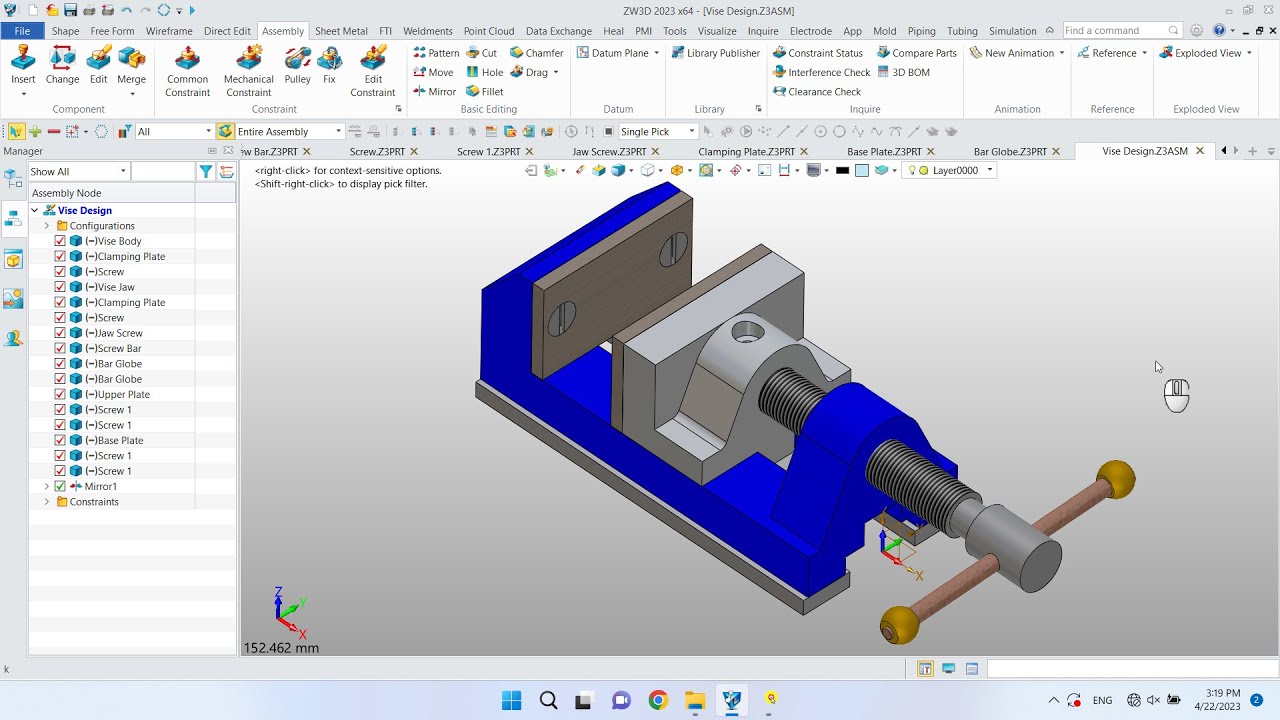
Task: Uncheck the Vise Jaw component
Action: (60, 287)
